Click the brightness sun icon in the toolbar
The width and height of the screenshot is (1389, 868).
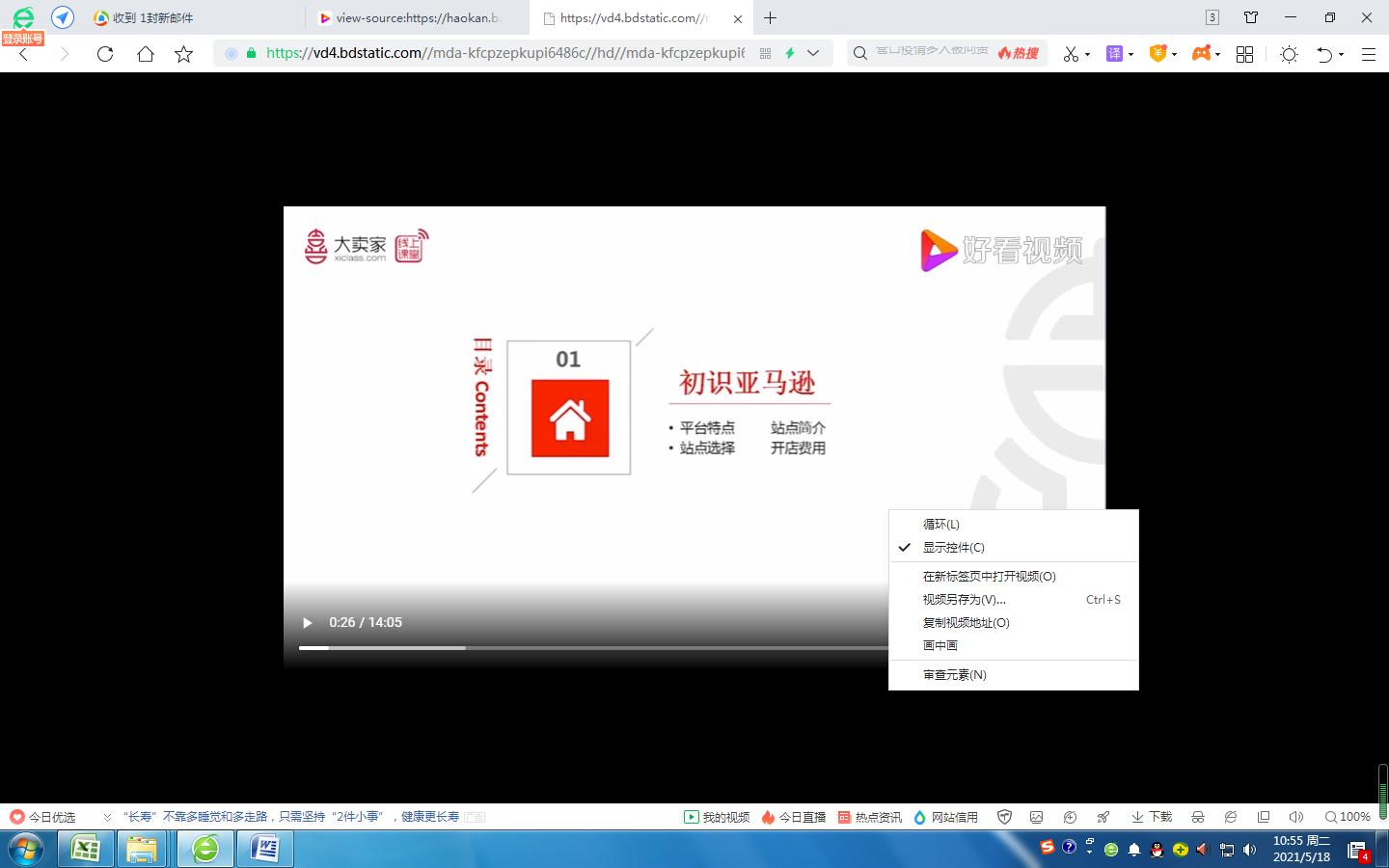pyautogui.click(x=1289, y=54)
